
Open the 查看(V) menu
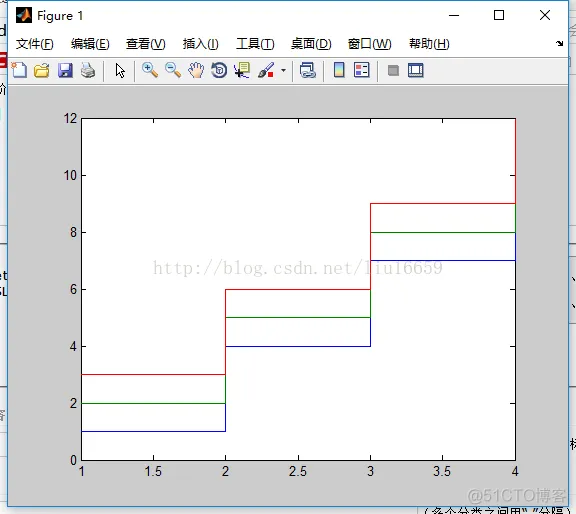click(145, 44)
